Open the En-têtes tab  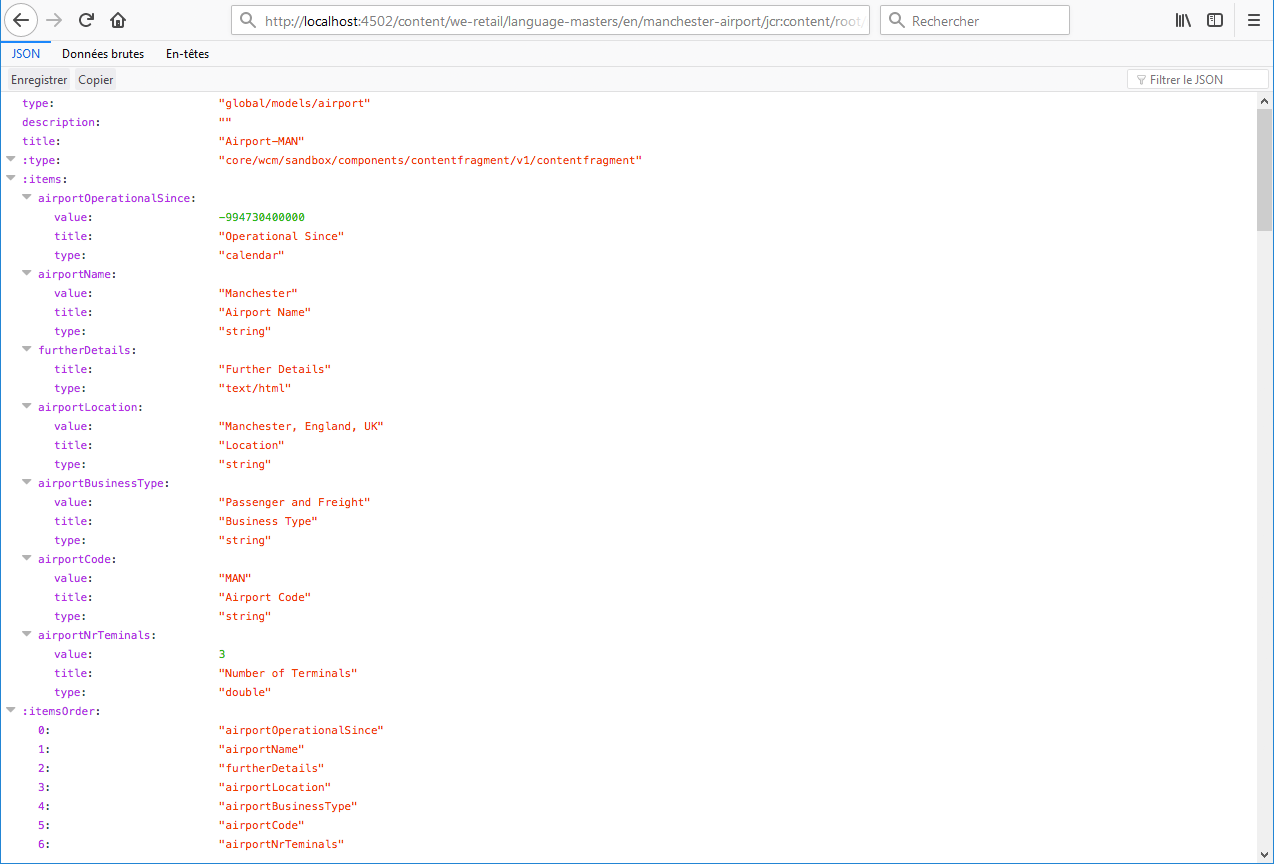tap(188, 54)
